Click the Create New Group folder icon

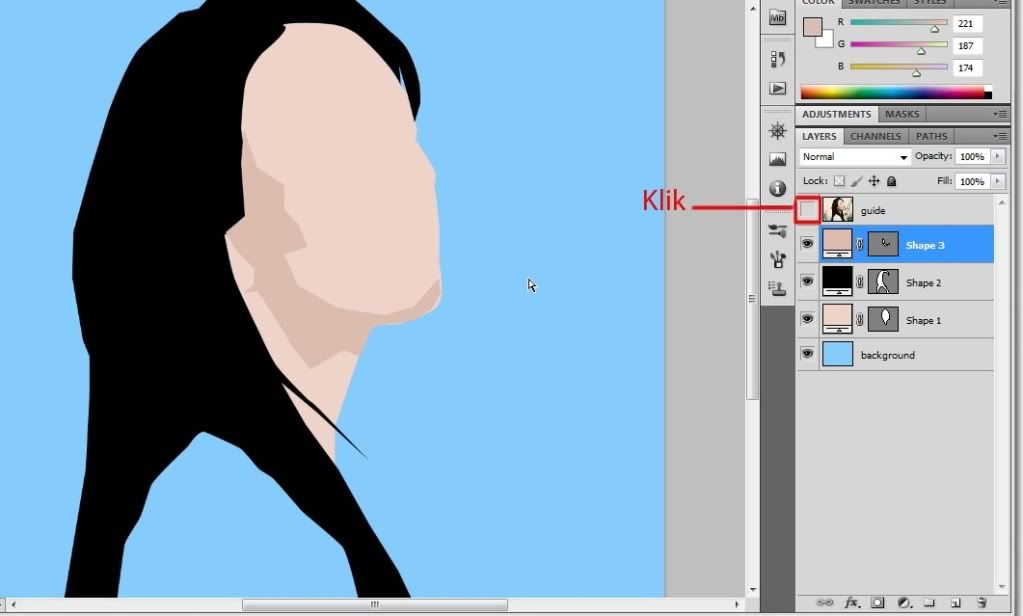tap(929, 602)
